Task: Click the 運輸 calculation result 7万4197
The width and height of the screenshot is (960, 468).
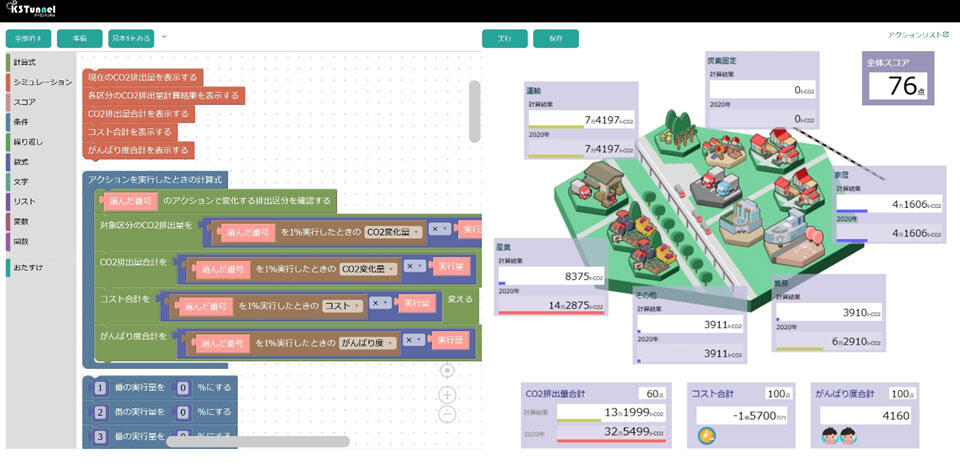Action: (580, 120)
